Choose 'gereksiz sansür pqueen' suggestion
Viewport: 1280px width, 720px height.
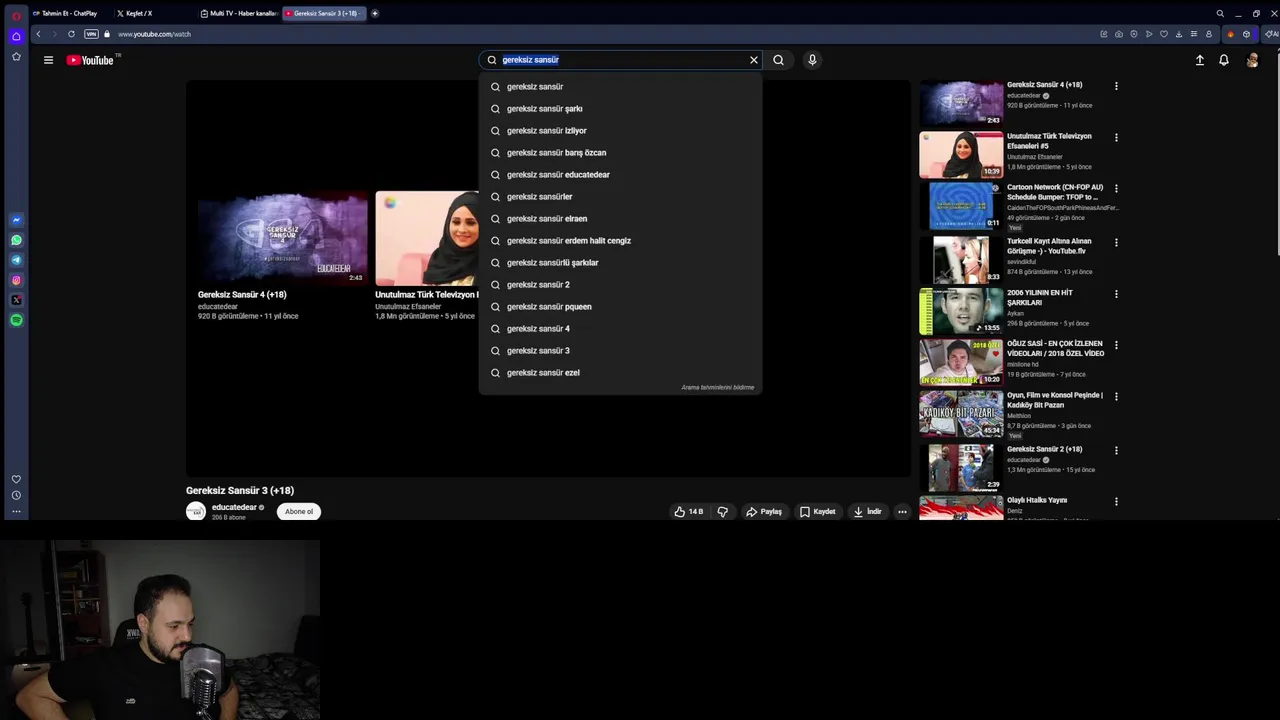point(620,307)
